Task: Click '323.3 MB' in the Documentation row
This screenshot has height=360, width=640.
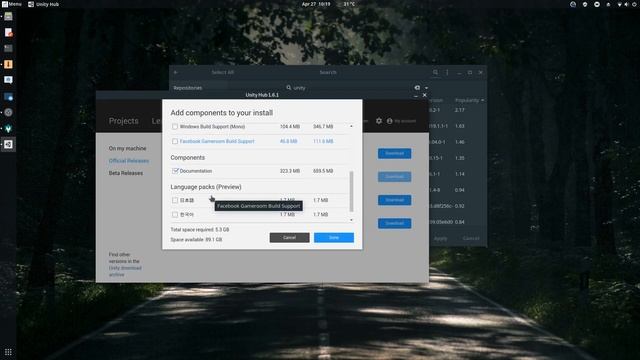Action: coord(290,171)
